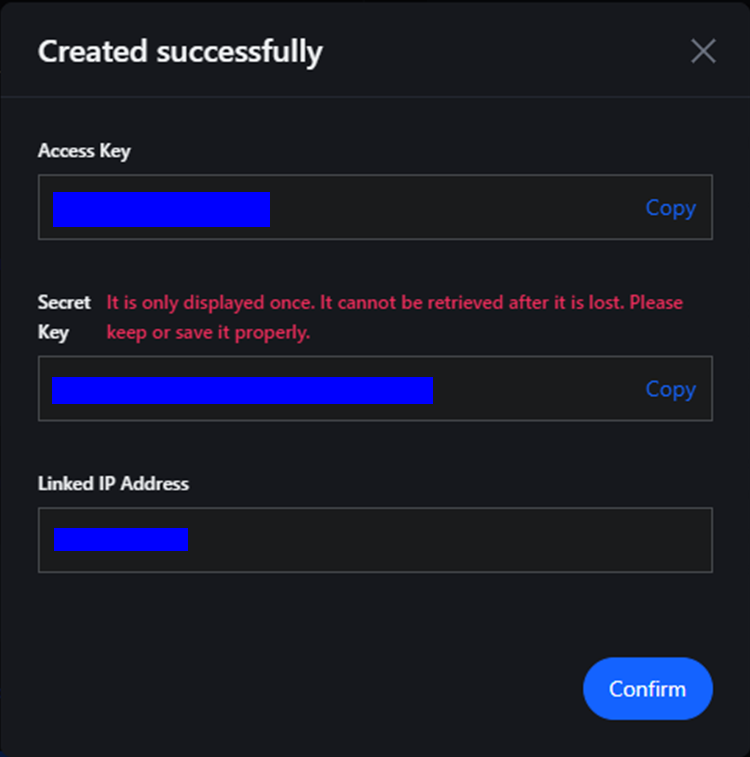Copy the Access Key value
The width and height of the screenshot is (750, 757).
(x=671, y=208)
